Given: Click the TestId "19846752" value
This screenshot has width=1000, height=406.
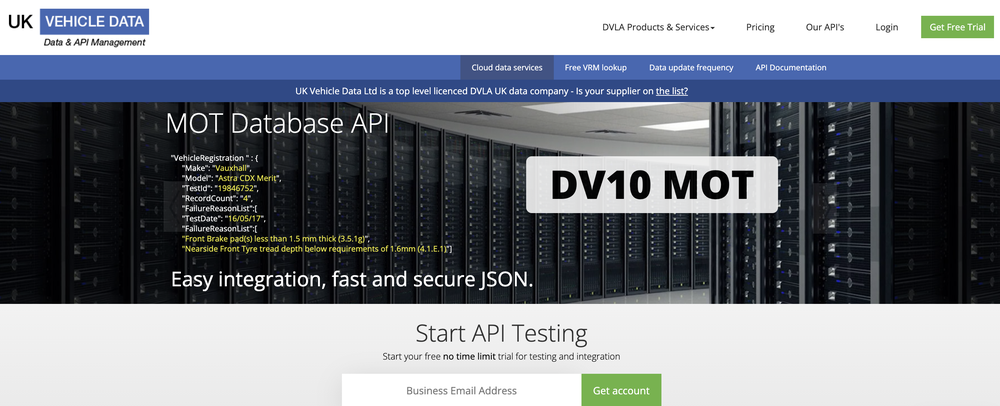Looking at the screenshot, I should (x=235, y=189).
